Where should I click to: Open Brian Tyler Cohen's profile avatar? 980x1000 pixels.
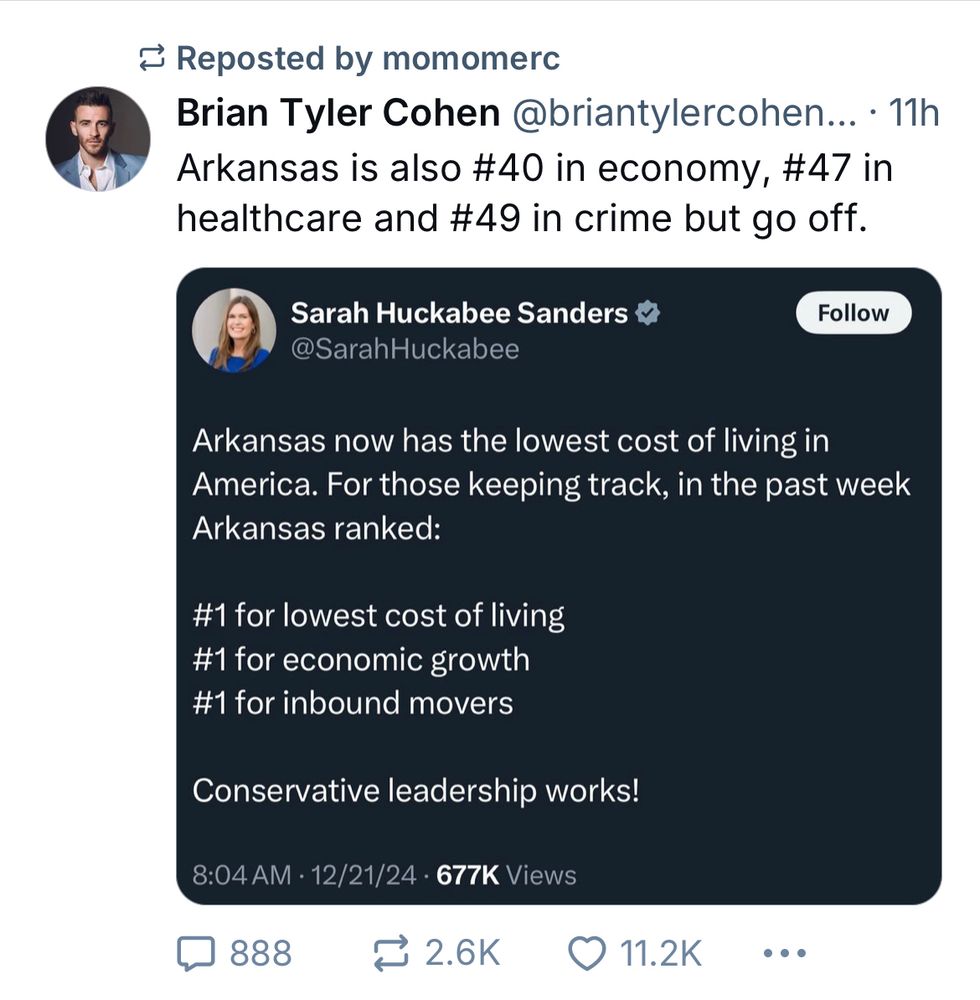(98, 139)
